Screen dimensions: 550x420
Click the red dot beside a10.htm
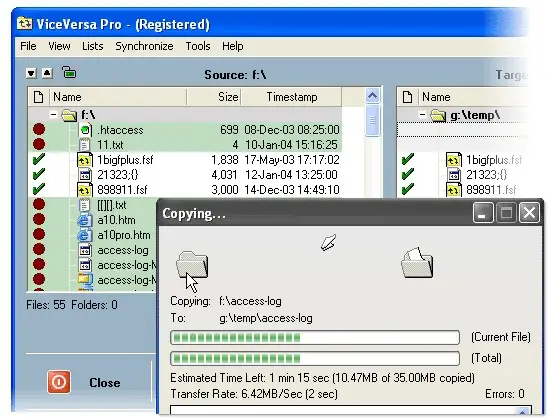pos(39,219)
